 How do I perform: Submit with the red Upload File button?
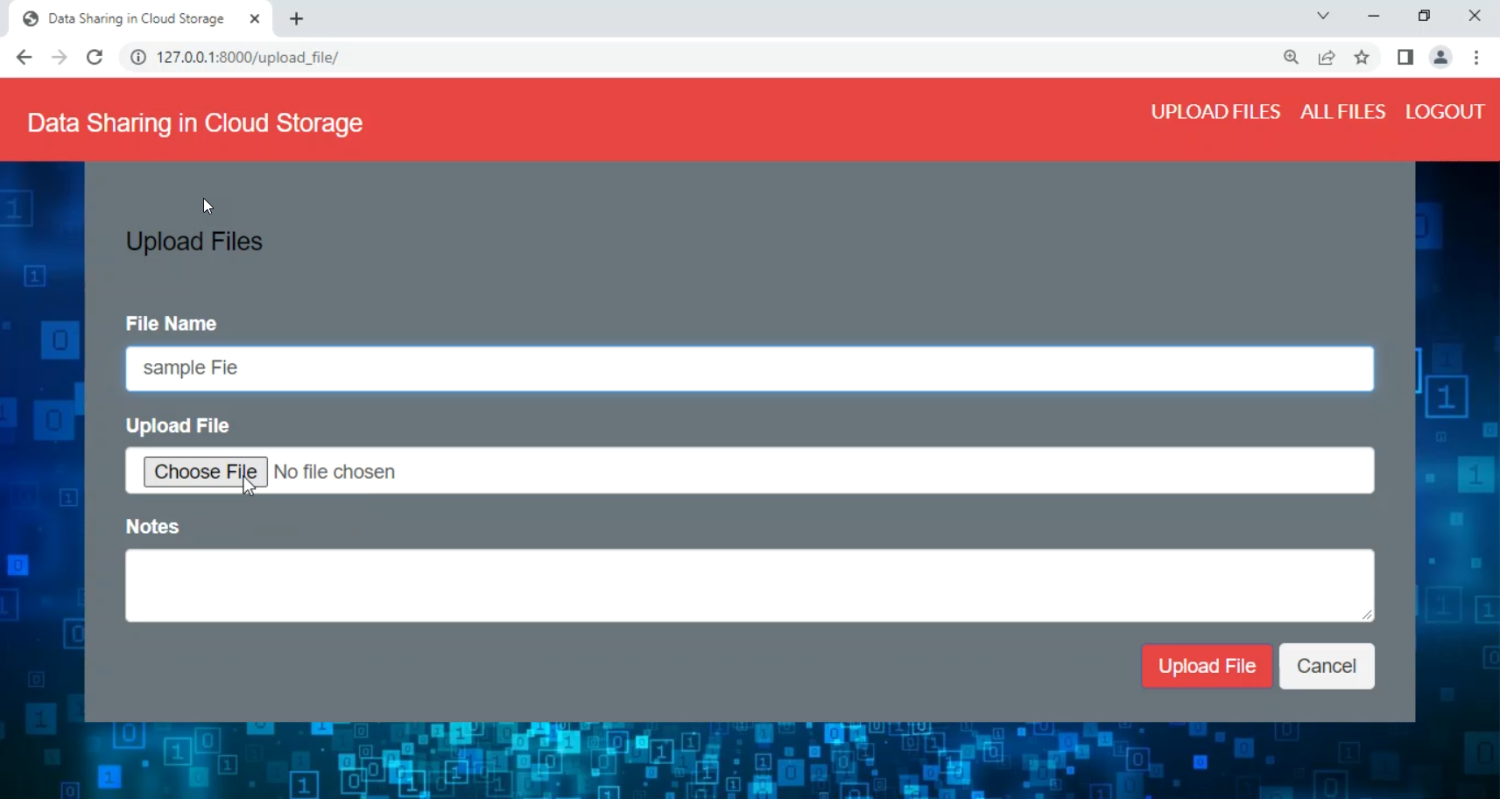coord(1206,666)
